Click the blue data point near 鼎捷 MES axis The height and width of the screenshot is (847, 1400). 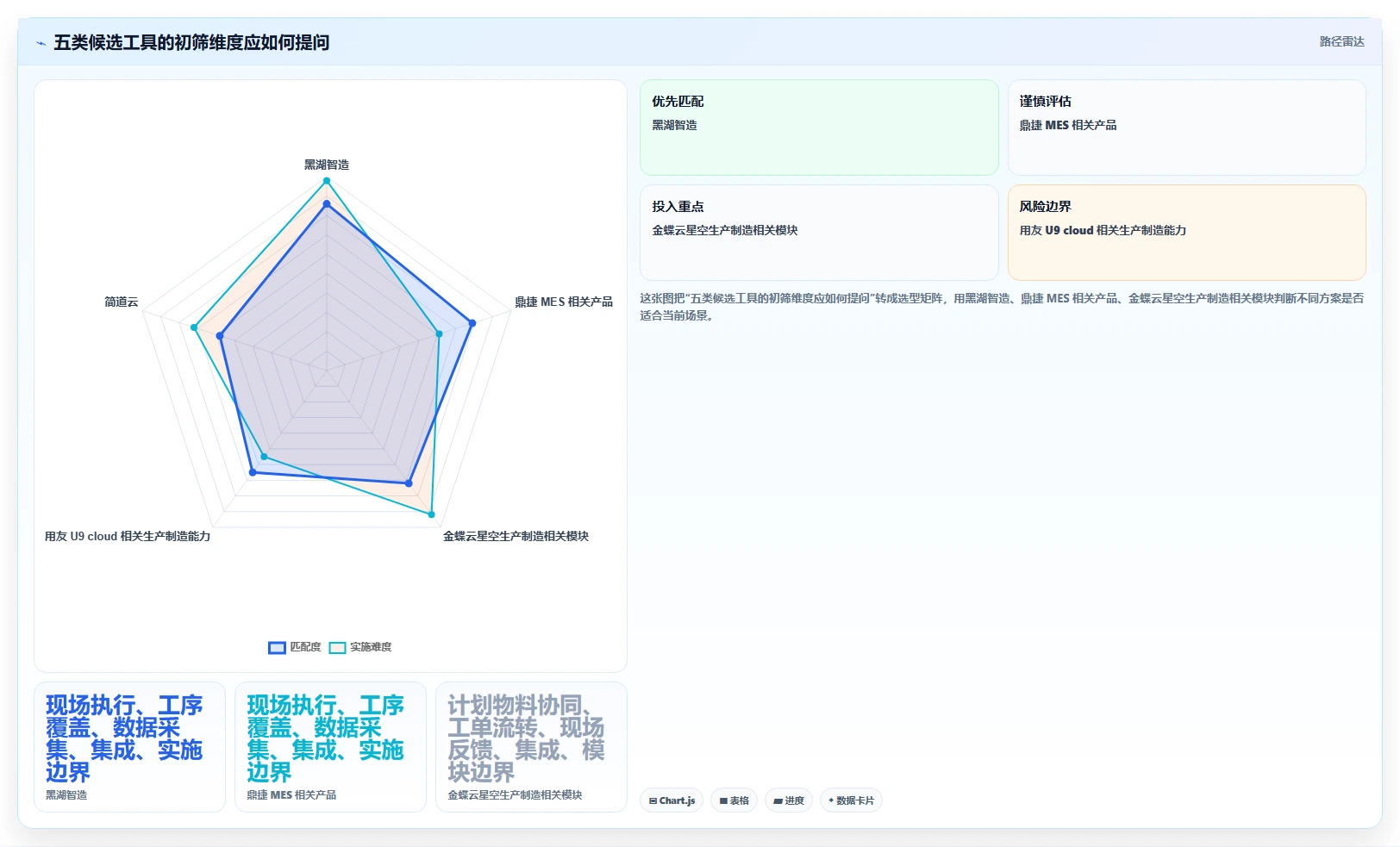[472, 323]
